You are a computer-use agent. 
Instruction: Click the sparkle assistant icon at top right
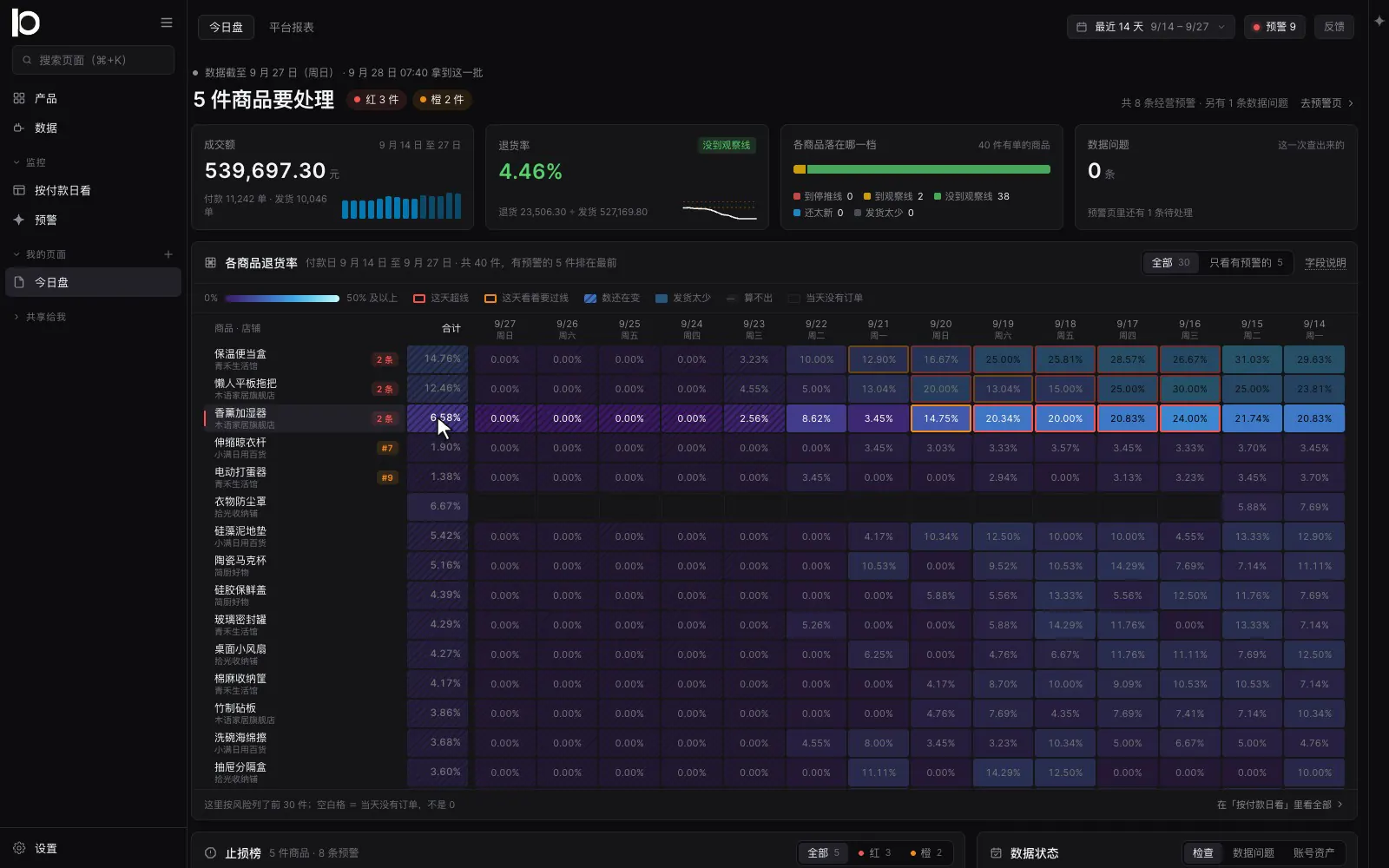[1379, 21]
